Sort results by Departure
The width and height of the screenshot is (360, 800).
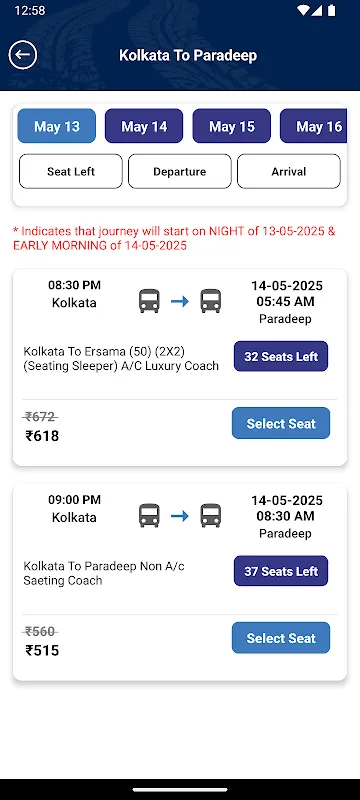click(x=179, y=171)
